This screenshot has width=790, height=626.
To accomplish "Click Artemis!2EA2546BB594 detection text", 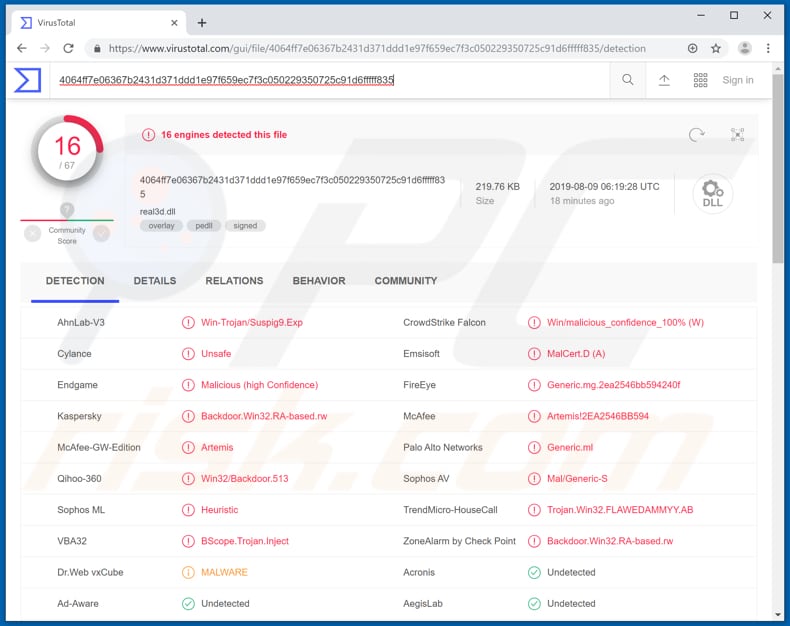I will [598, 416].
